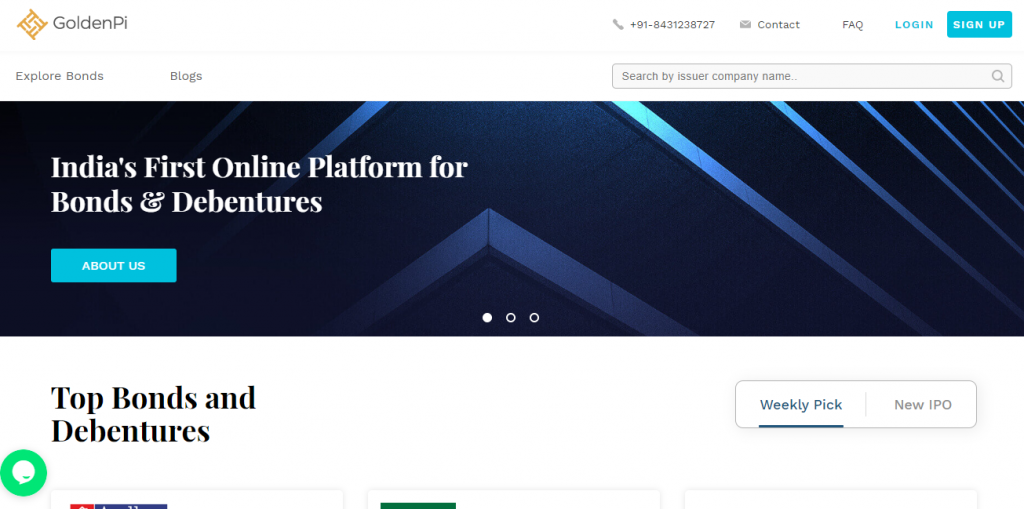Select the second carousel slide dot
The image size is (1024, 509).
[x=511, y=318]
